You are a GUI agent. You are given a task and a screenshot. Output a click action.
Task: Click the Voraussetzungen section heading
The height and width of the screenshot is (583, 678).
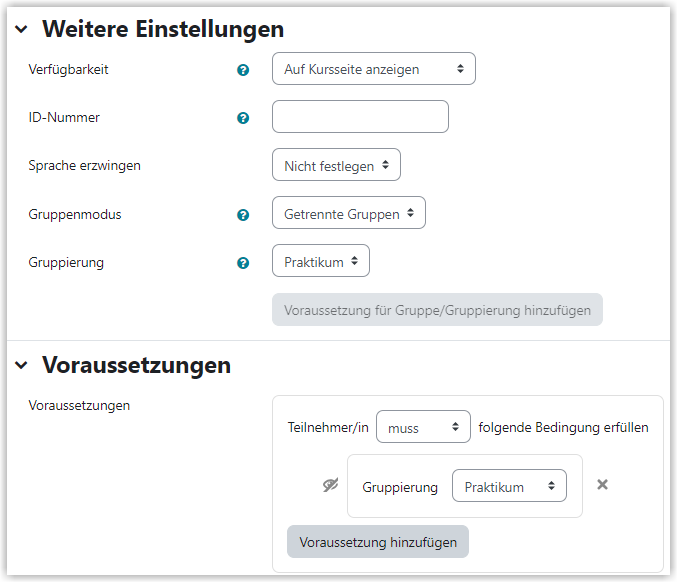[x=136, y=365]
